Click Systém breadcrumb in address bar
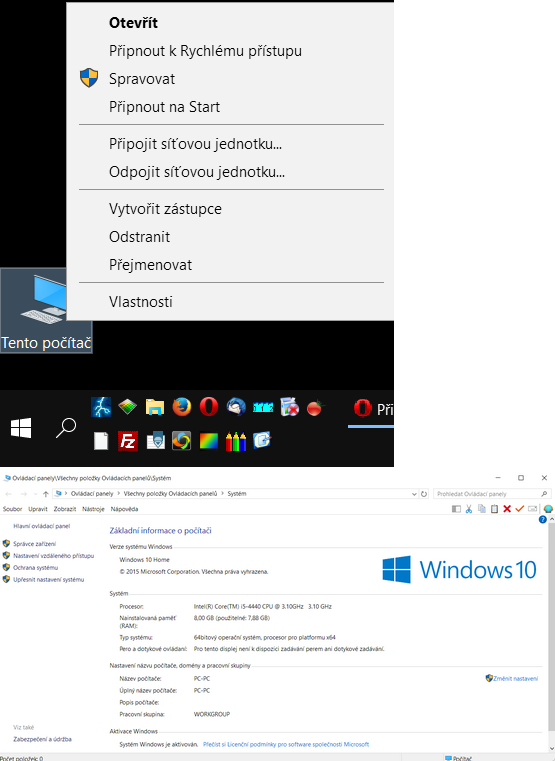The image size is (555, 761). click(x=237, y=494)
